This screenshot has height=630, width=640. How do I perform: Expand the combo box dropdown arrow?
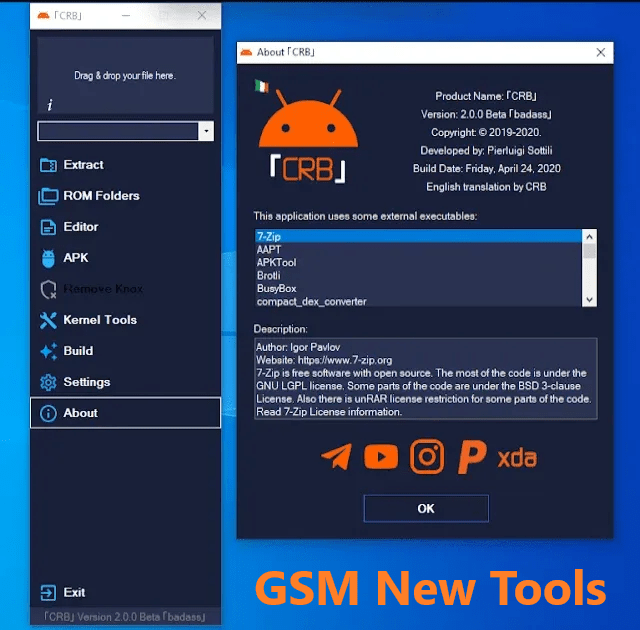[x=206, y=131]
